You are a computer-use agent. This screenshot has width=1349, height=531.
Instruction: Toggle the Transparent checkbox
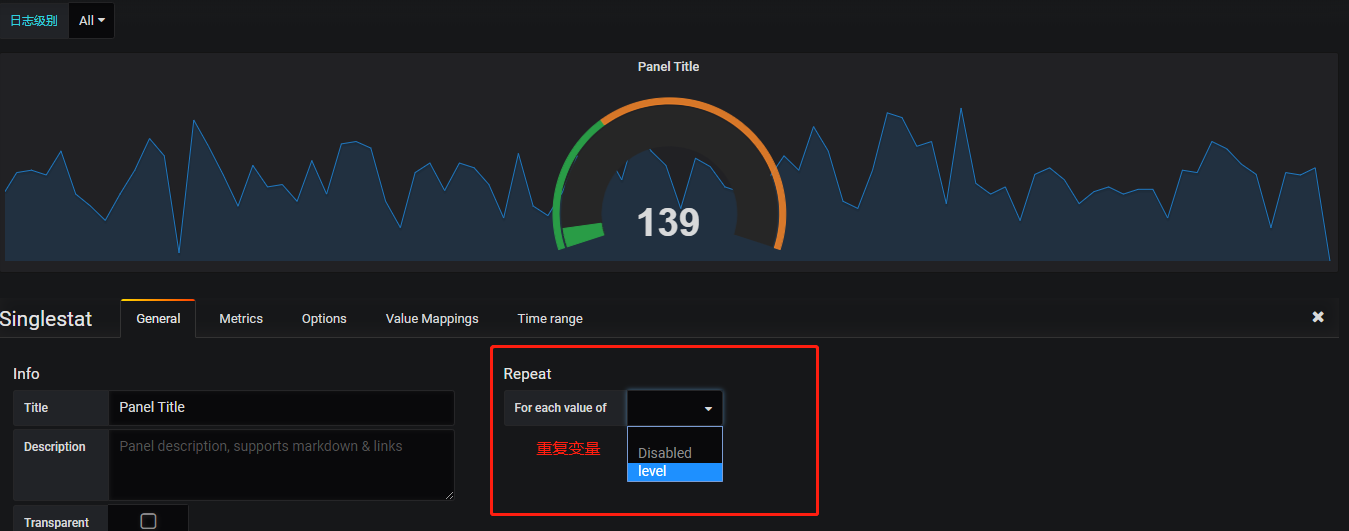coord(148,521)
